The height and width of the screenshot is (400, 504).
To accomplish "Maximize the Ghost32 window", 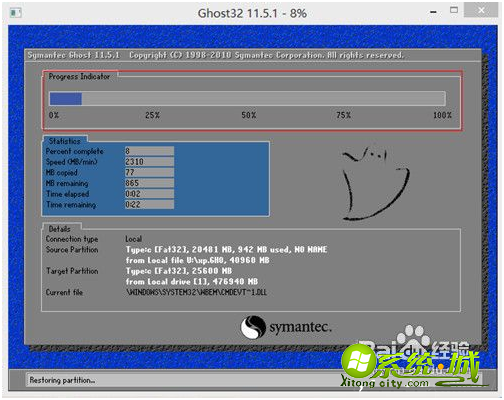I will (454, 10).
